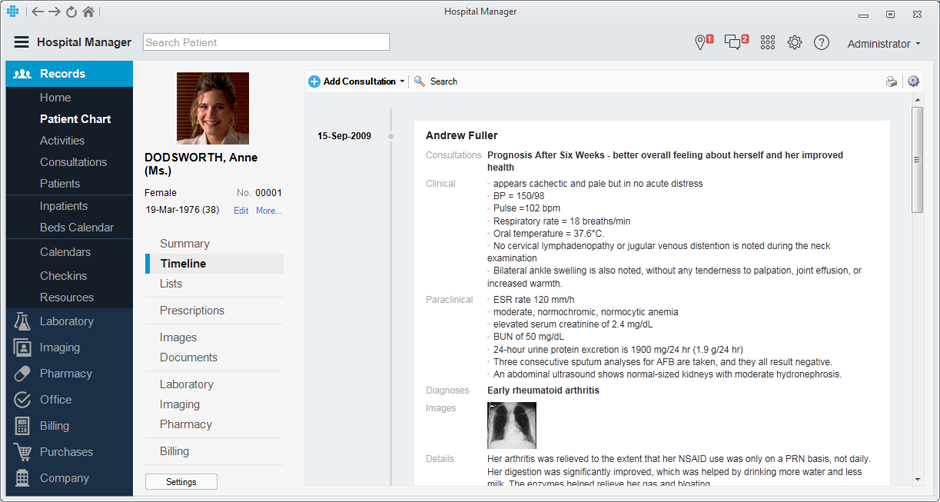This screenshot has width=940, height=502.
Task: Open Resources in sidebar
Action: coord(67,297)
